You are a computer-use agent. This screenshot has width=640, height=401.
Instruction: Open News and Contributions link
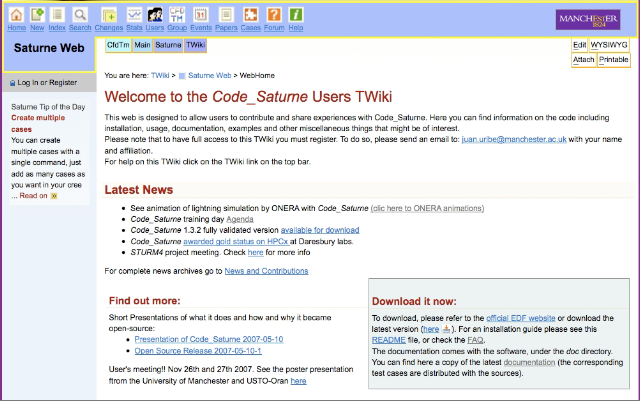click(267, 271)
